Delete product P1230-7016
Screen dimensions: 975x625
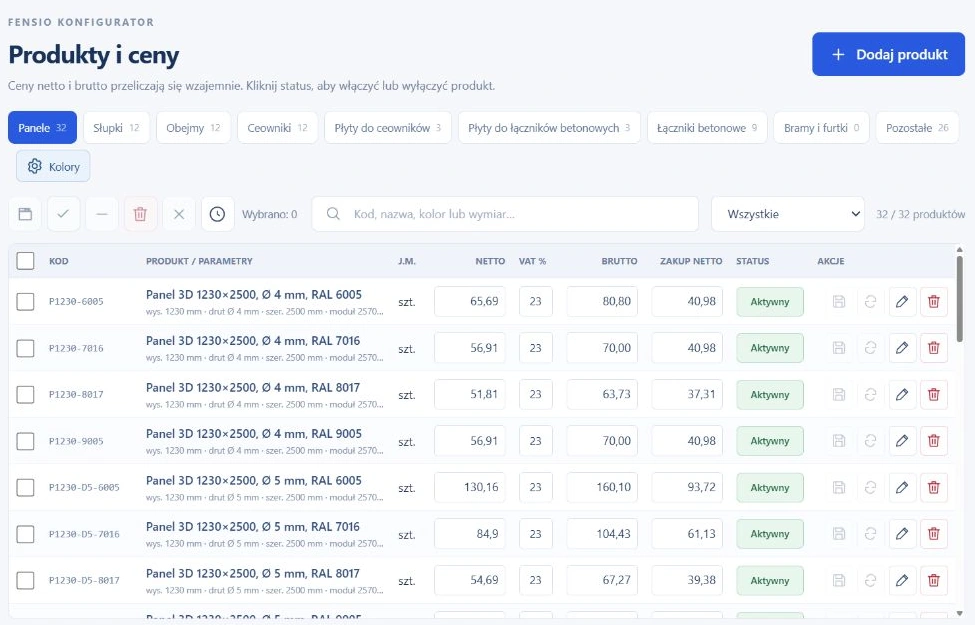coord(934,348)
